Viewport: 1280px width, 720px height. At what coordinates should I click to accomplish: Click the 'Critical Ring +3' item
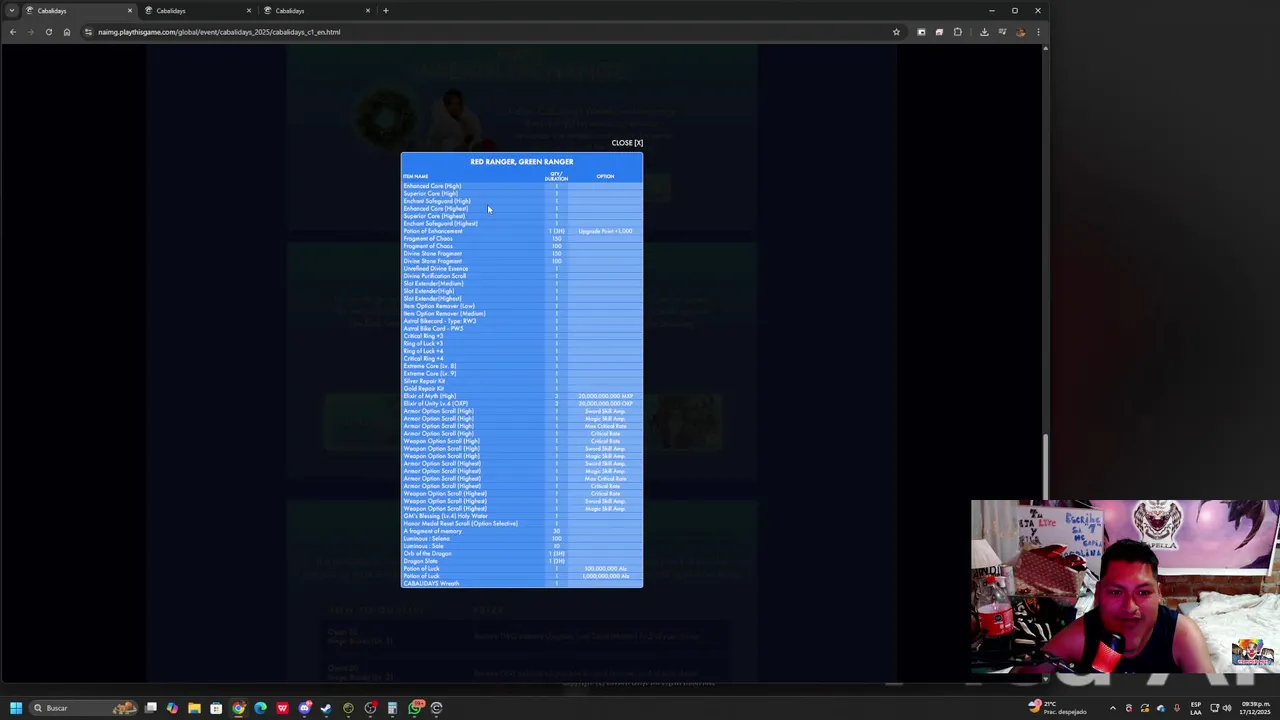coord(423,336)
